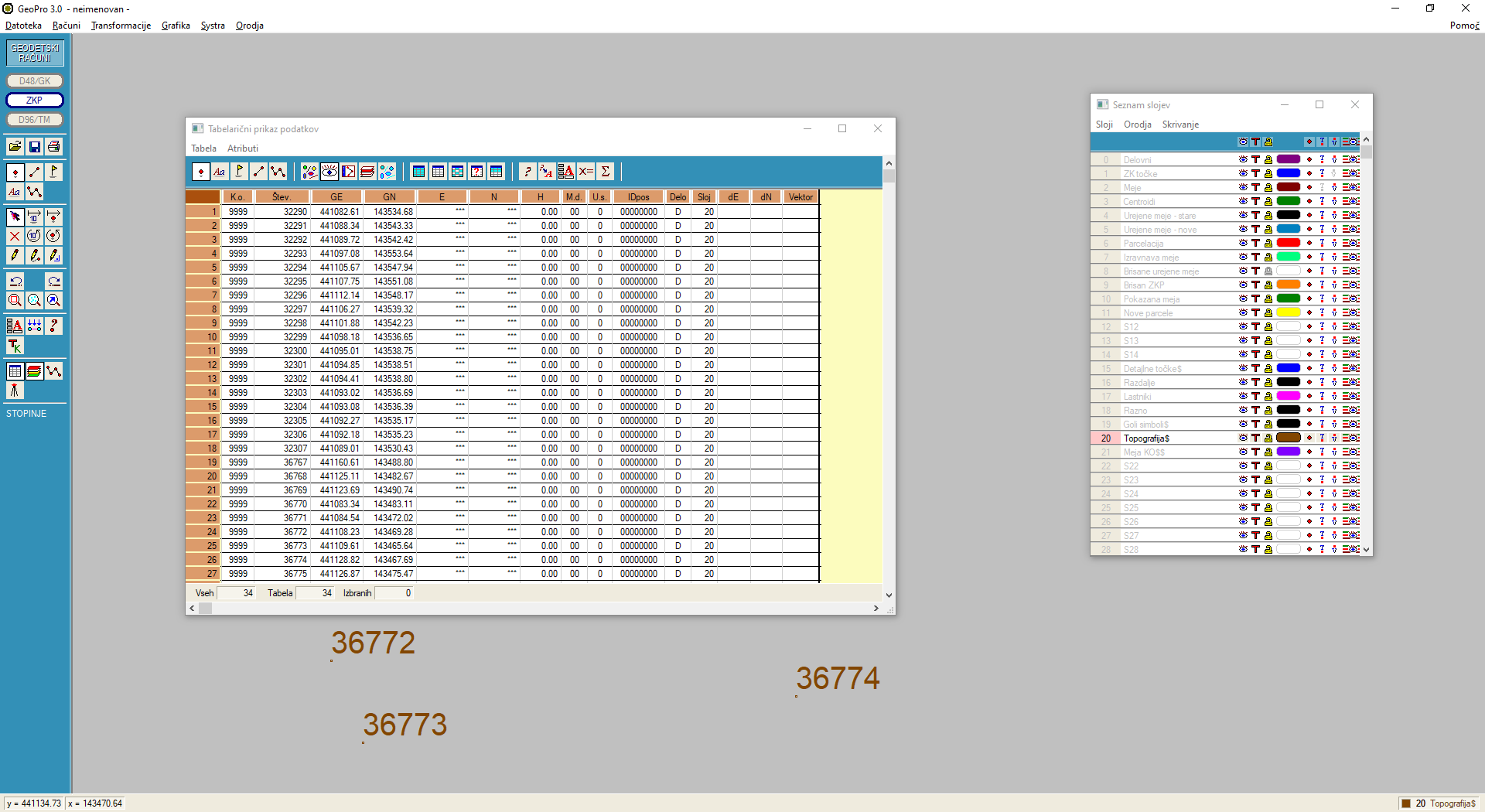Toggle text T icon for Centroidi layer

click(1256, 202)
